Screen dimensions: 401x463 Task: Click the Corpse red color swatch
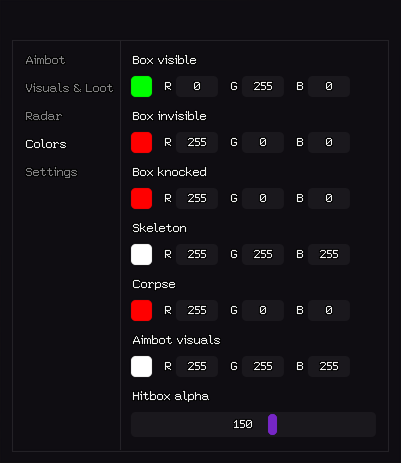pos(142,311)
